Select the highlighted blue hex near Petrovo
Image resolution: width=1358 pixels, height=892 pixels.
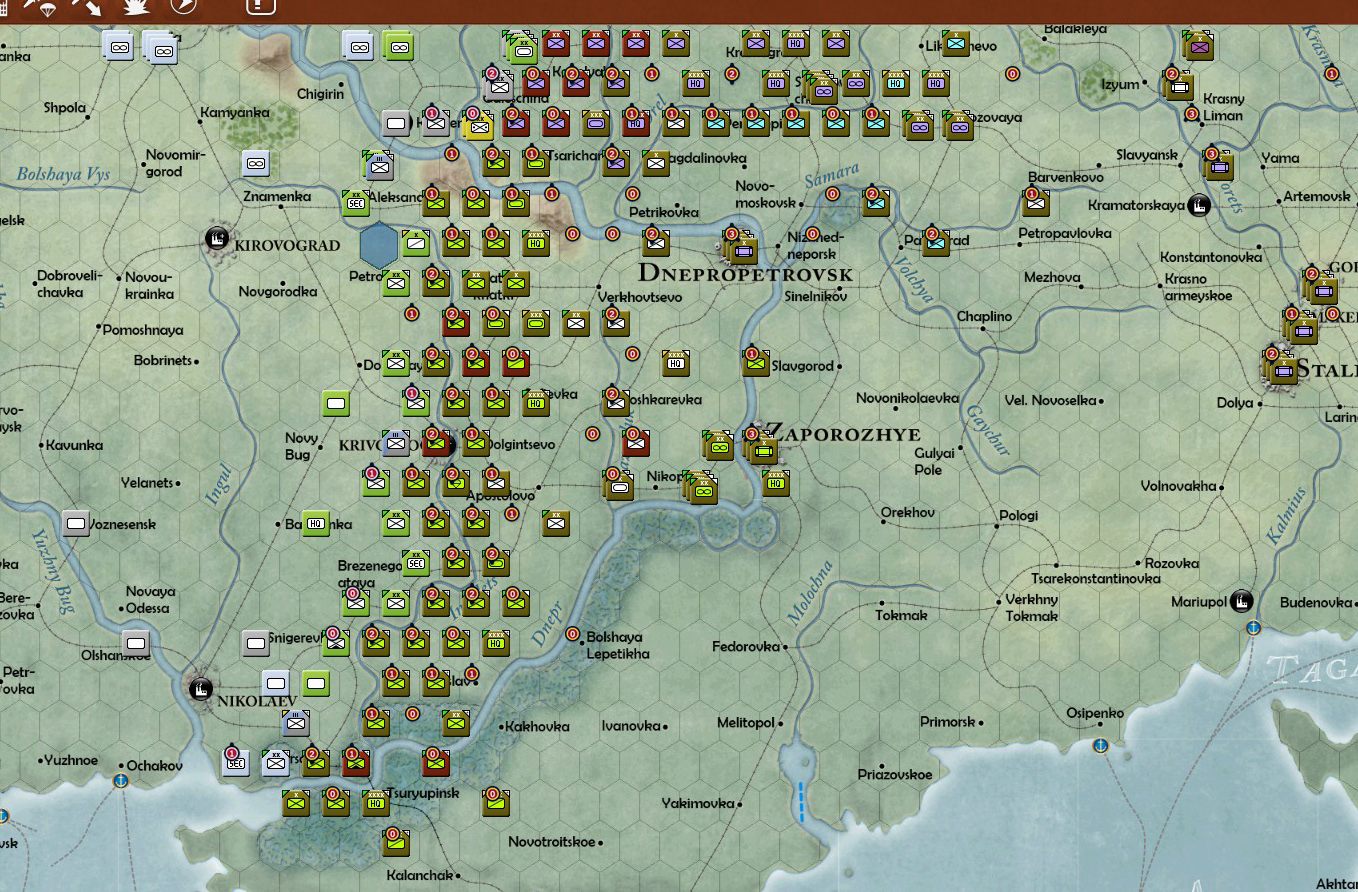point(378,245)
